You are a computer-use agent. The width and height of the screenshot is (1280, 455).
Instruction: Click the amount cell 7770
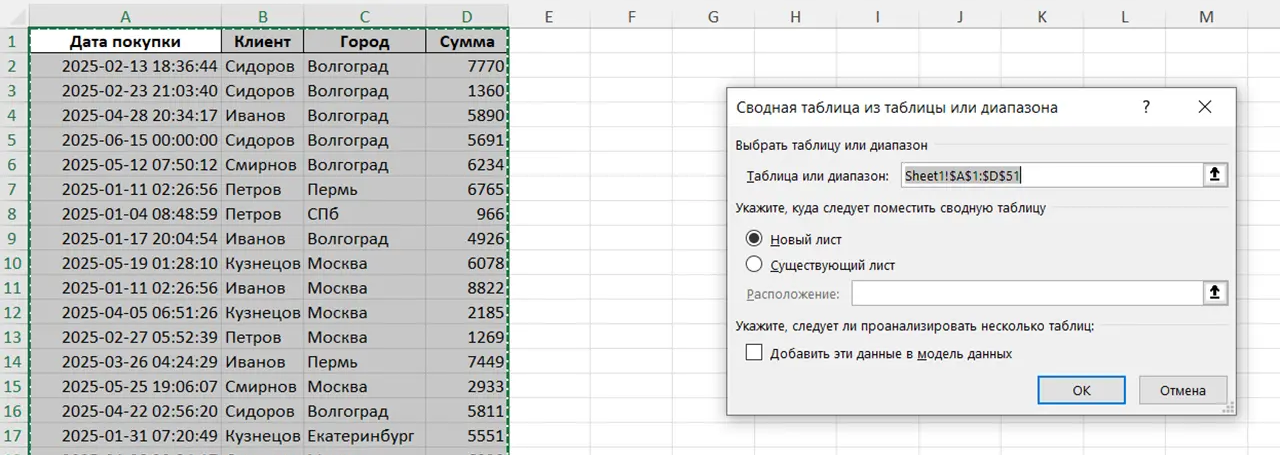(467, 66)
